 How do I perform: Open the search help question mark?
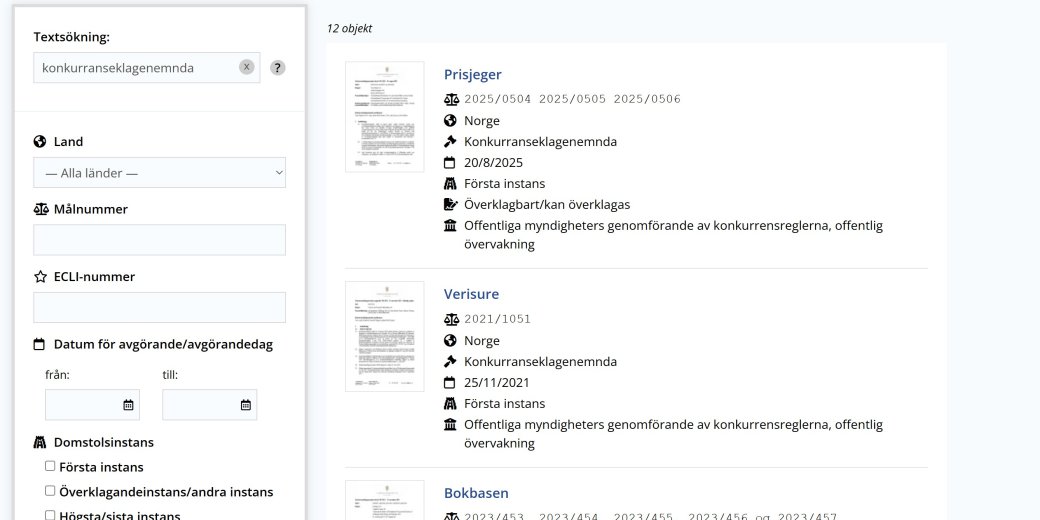coord(278,68)
